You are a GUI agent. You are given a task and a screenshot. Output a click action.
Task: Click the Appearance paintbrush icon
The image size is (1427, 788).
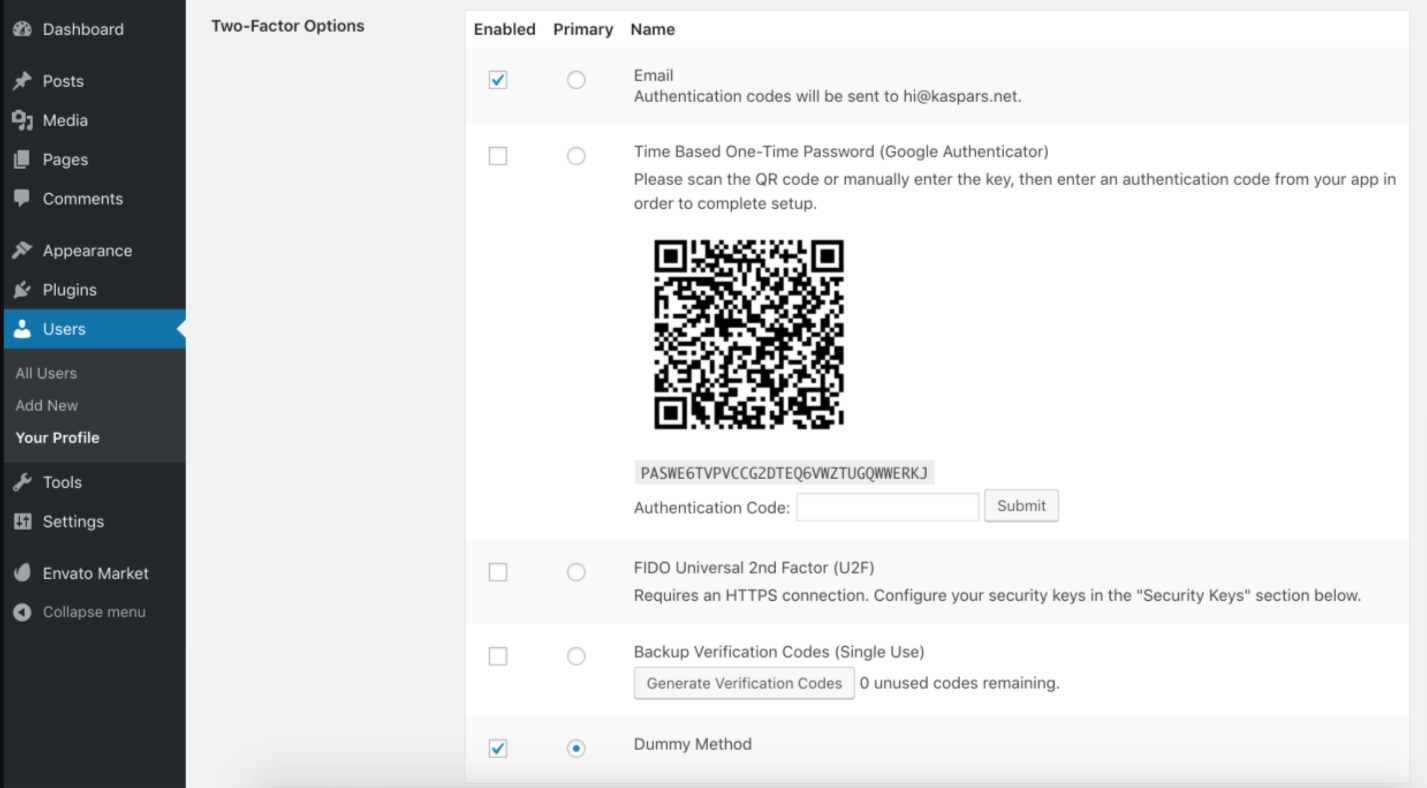(20, 250)
